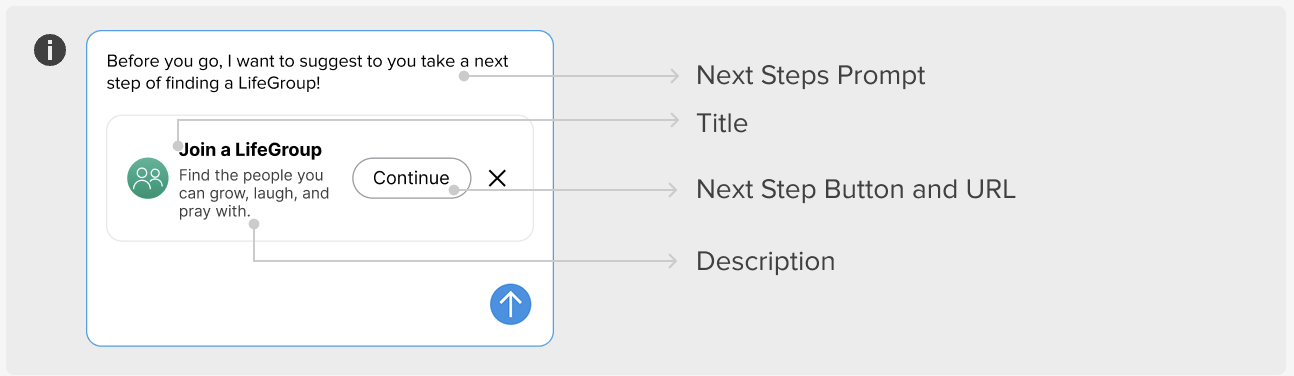Click the "Title" annotation label

click(x=722, y=123)
